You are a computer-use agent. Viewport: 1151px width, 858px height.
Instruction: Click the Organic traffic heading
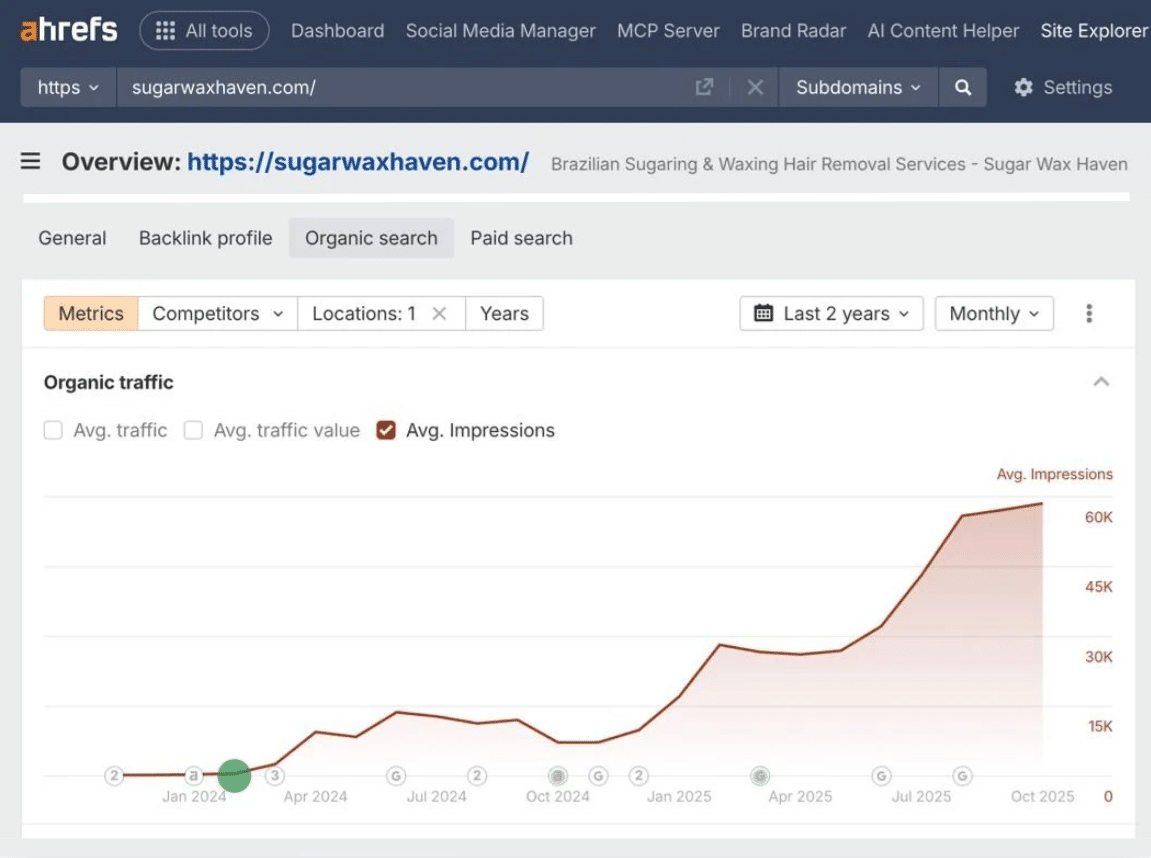tap(109, 382)
